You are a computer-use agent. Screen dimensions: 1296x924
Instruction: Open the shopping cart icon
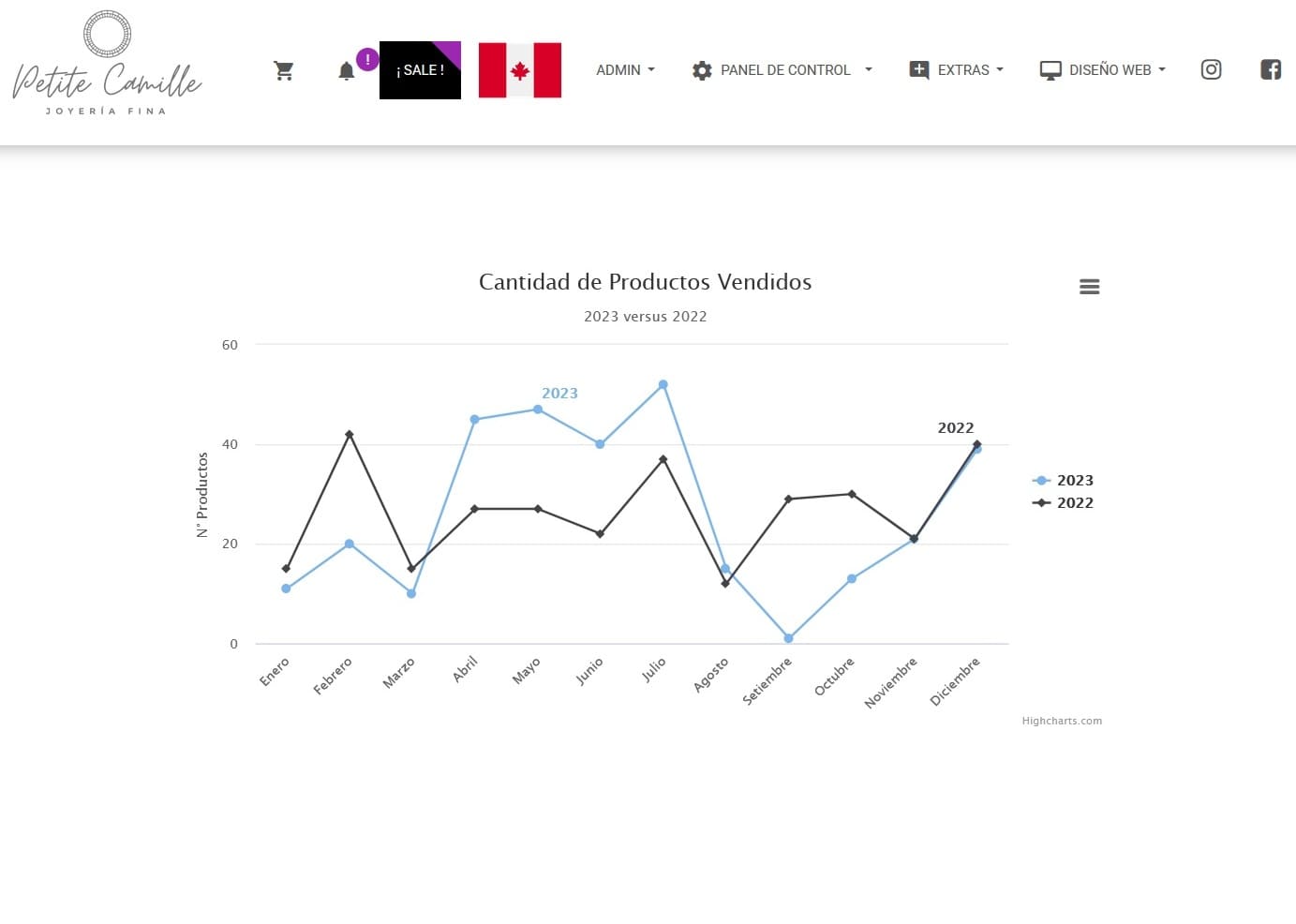(x=284, y=69)
